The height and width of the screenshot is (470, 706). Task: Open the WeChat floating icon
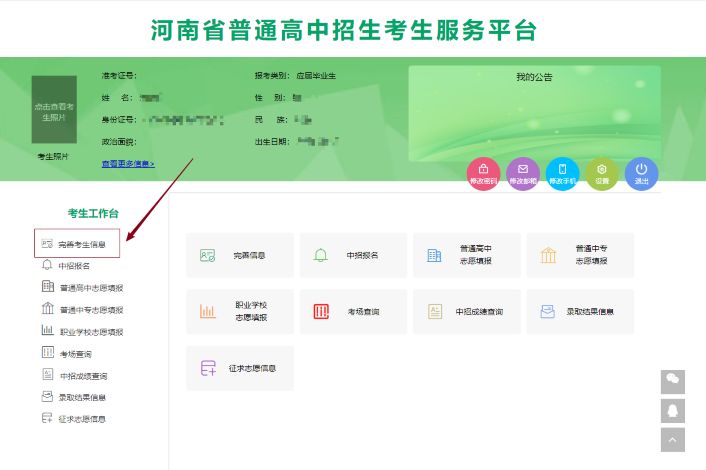pos(673,382)
